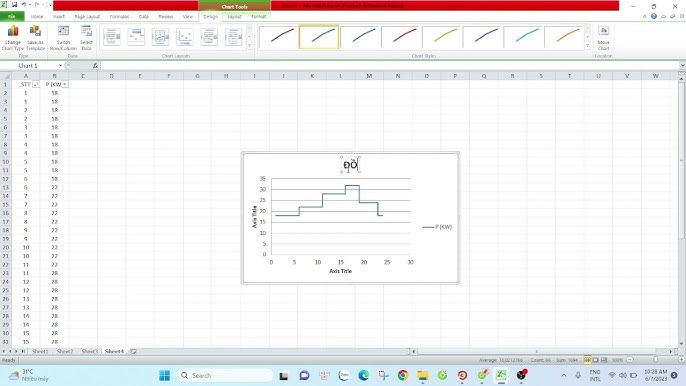Click the Redo arrow icon
686x386 pixels.
coord(37,5)
